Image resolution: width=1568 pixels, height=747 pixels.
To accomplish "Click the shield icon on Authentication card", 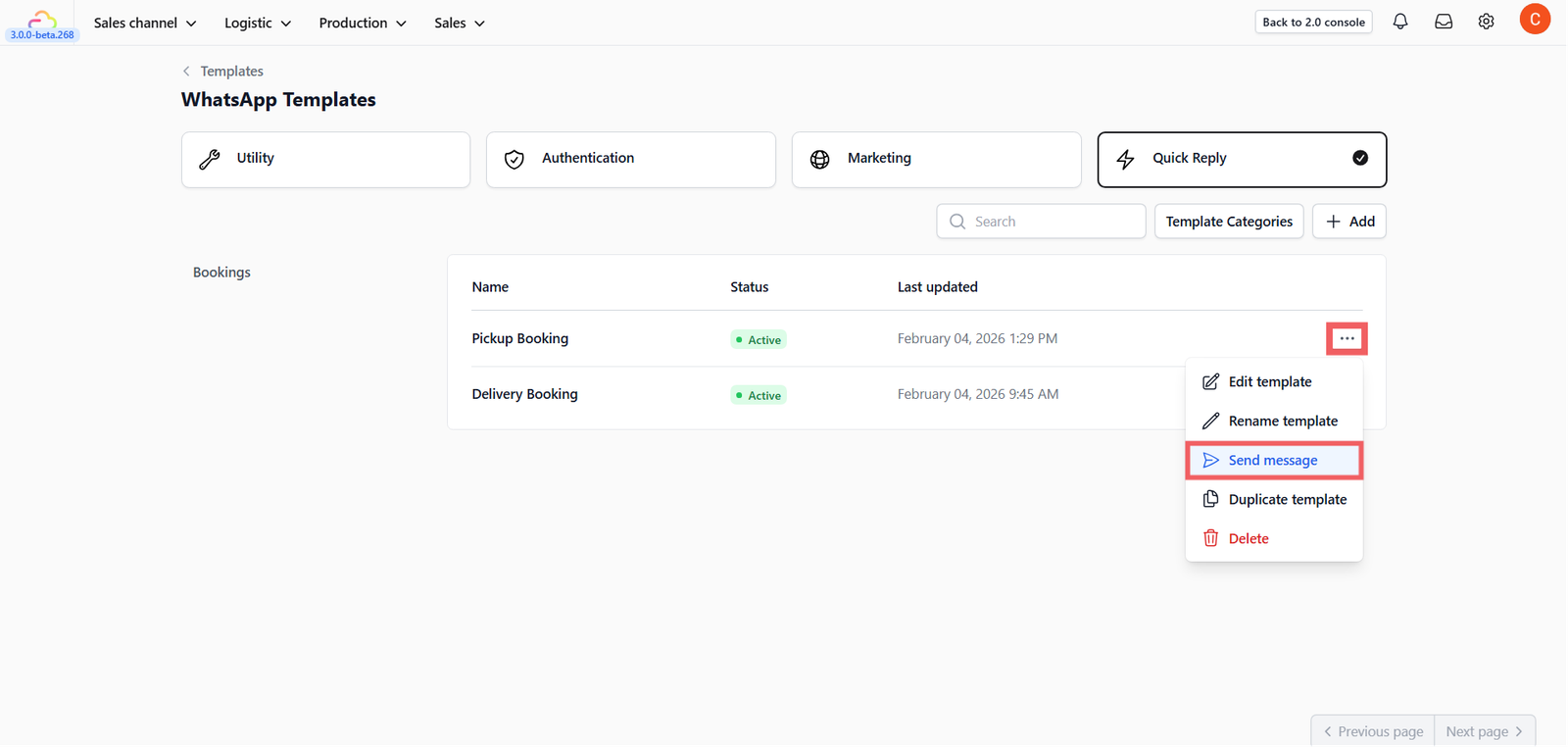I will point(514,159).
